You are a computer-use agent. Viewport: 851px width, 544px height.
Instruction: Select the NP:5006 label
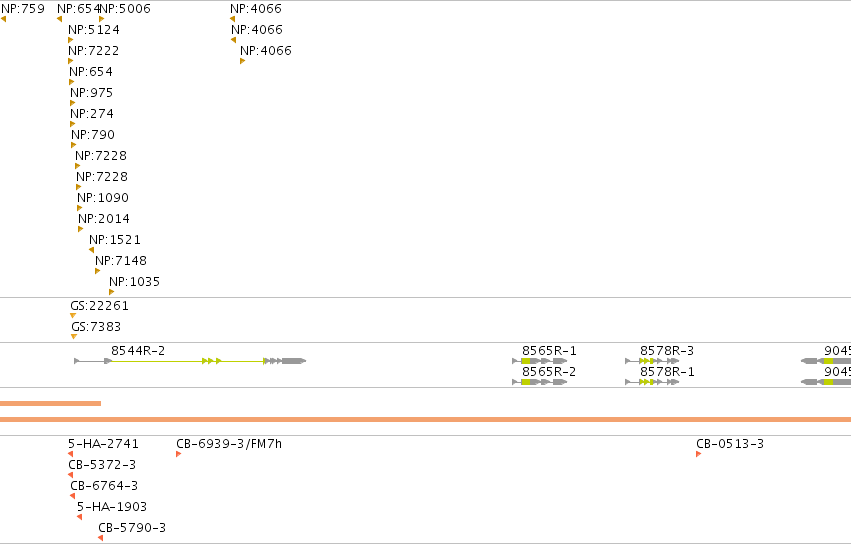coord(125,9)
